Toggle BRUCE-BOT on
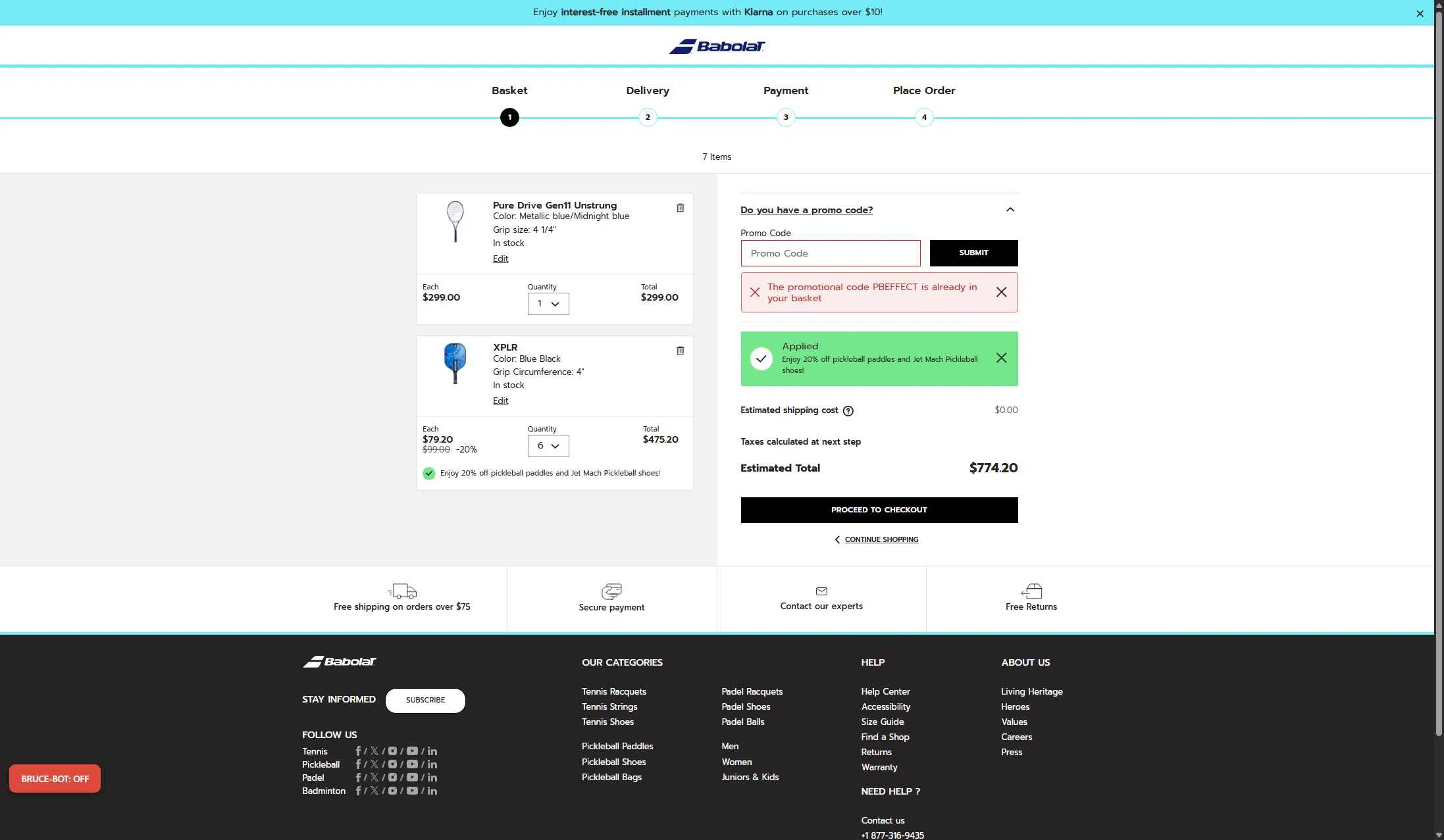The width and height of the screenshot is (1444, 840). [x=55, y=778]
